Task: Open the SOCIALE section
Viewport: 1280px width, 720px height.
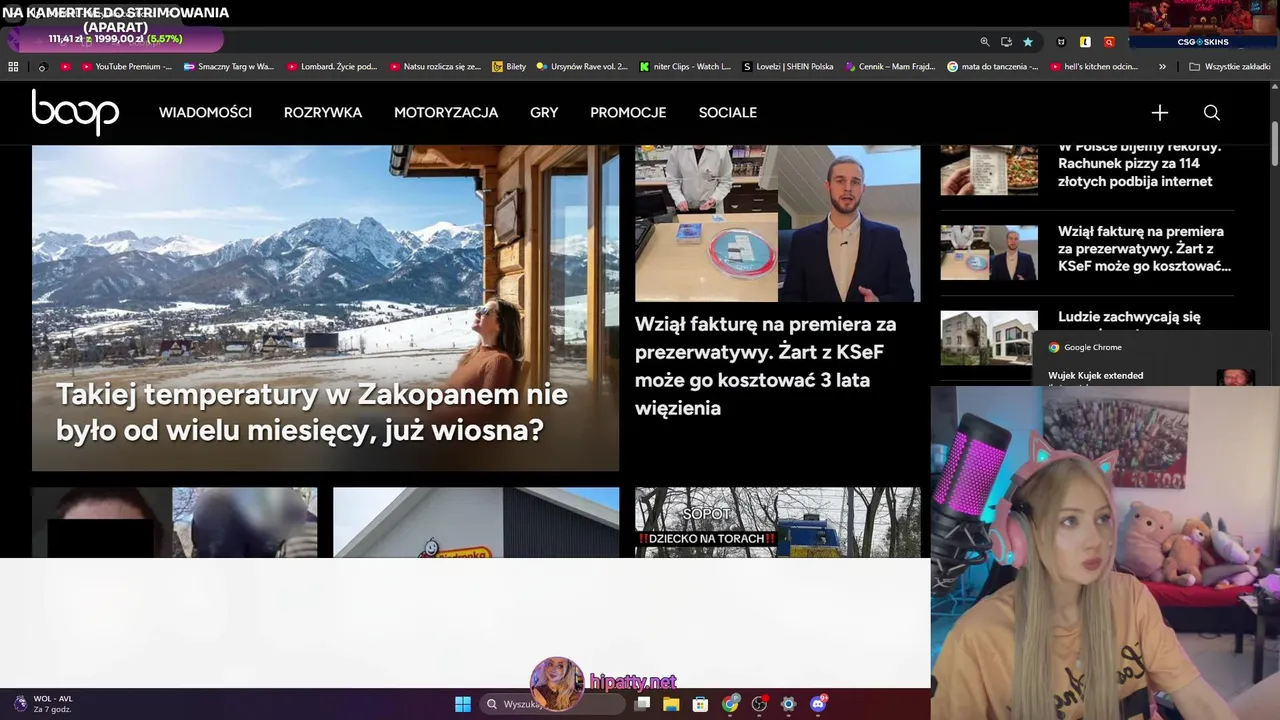Action: [x=728, y=113]
